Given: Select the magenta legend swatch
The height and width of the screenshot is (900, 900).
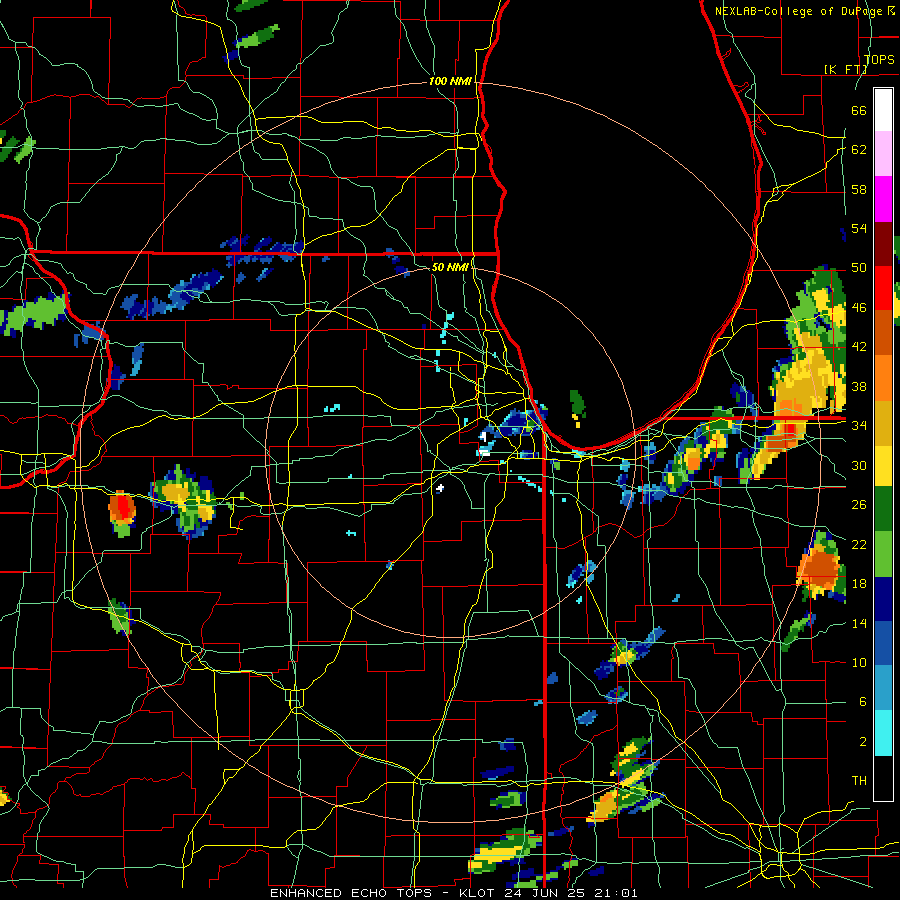Looking at the screenshot, I should pyautogui.click(x=883, y=199).
